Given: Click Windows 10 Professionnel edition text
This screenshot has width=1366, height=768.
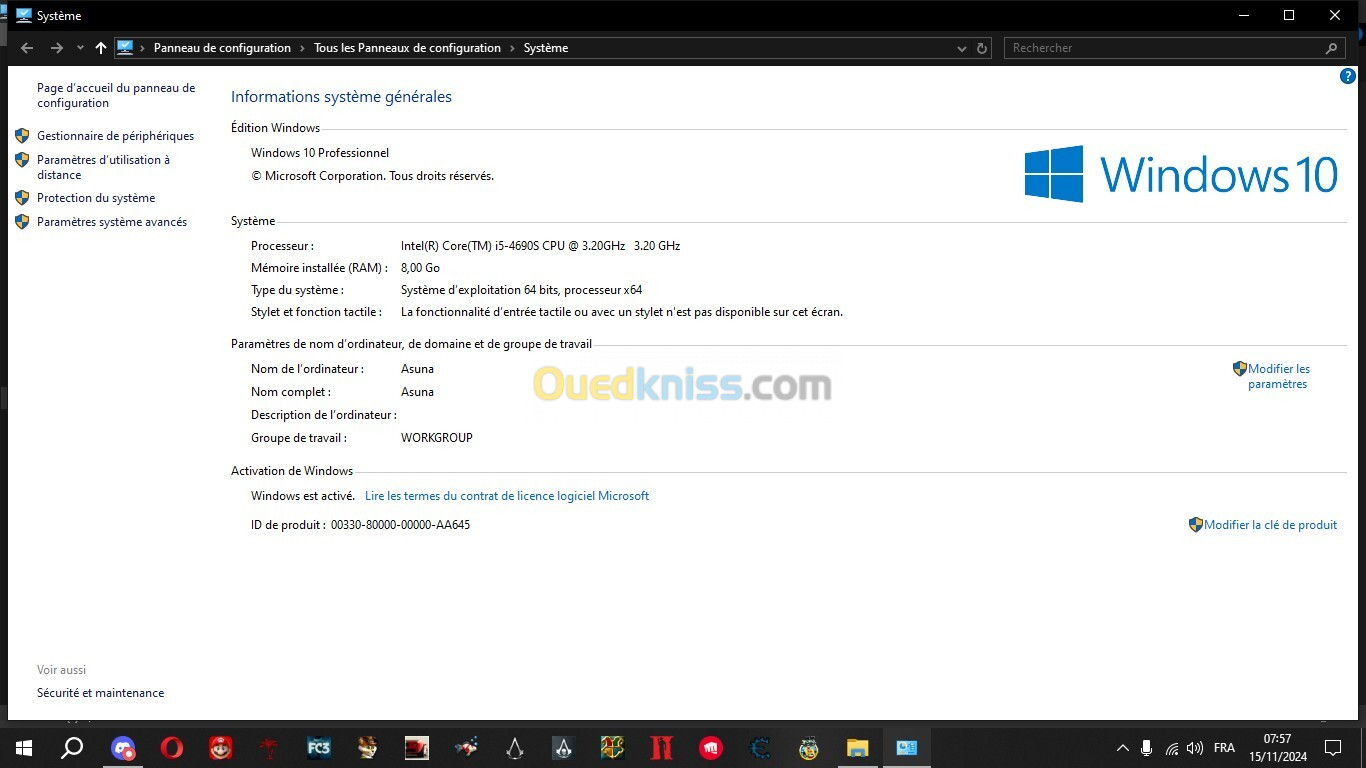Looking at the screenshot, I should [x=320, y=153].
